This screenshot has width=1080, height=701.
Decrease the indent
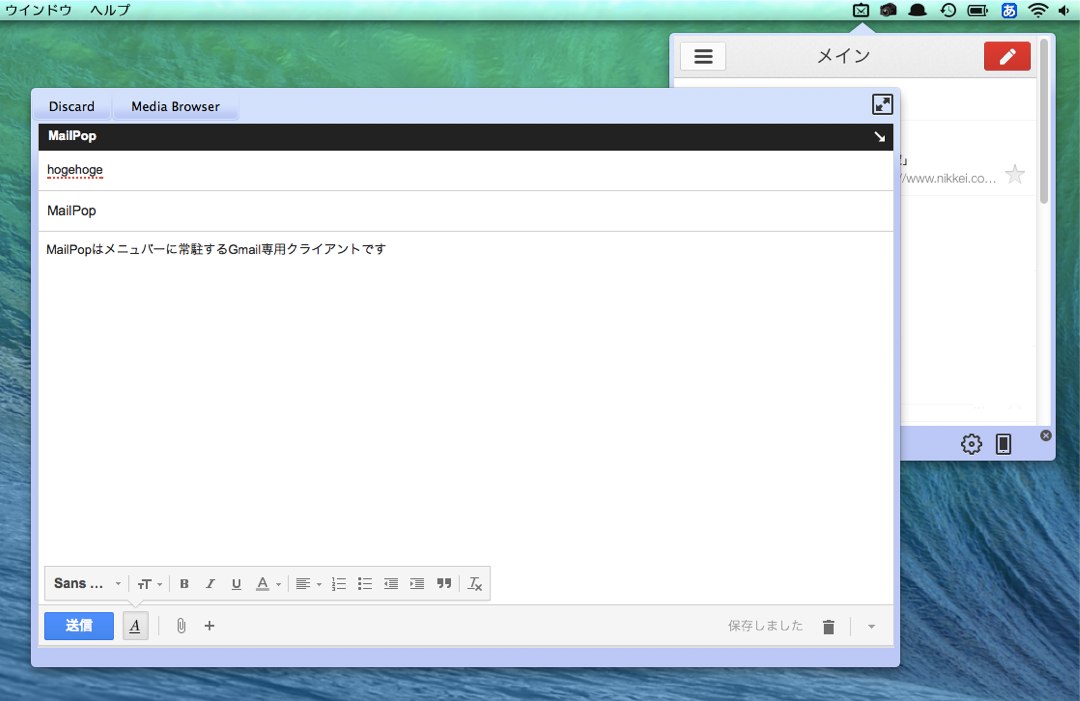(391, 584)
